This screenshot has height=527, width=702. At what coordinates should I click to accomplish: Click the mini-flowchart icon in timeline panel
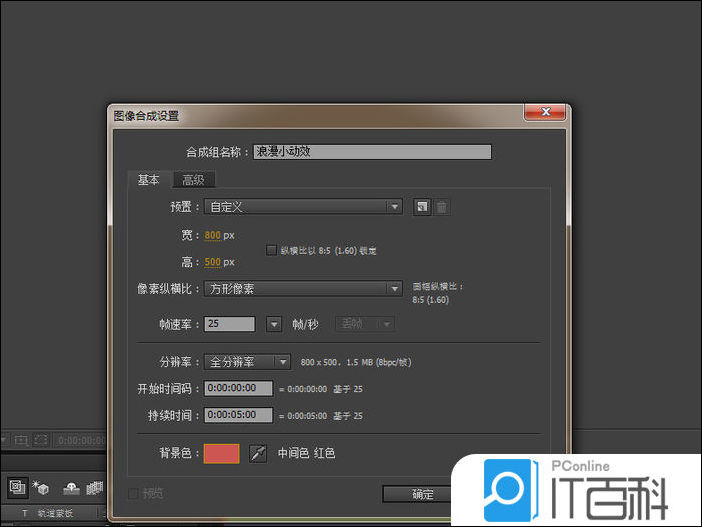[x=17, y=487]
